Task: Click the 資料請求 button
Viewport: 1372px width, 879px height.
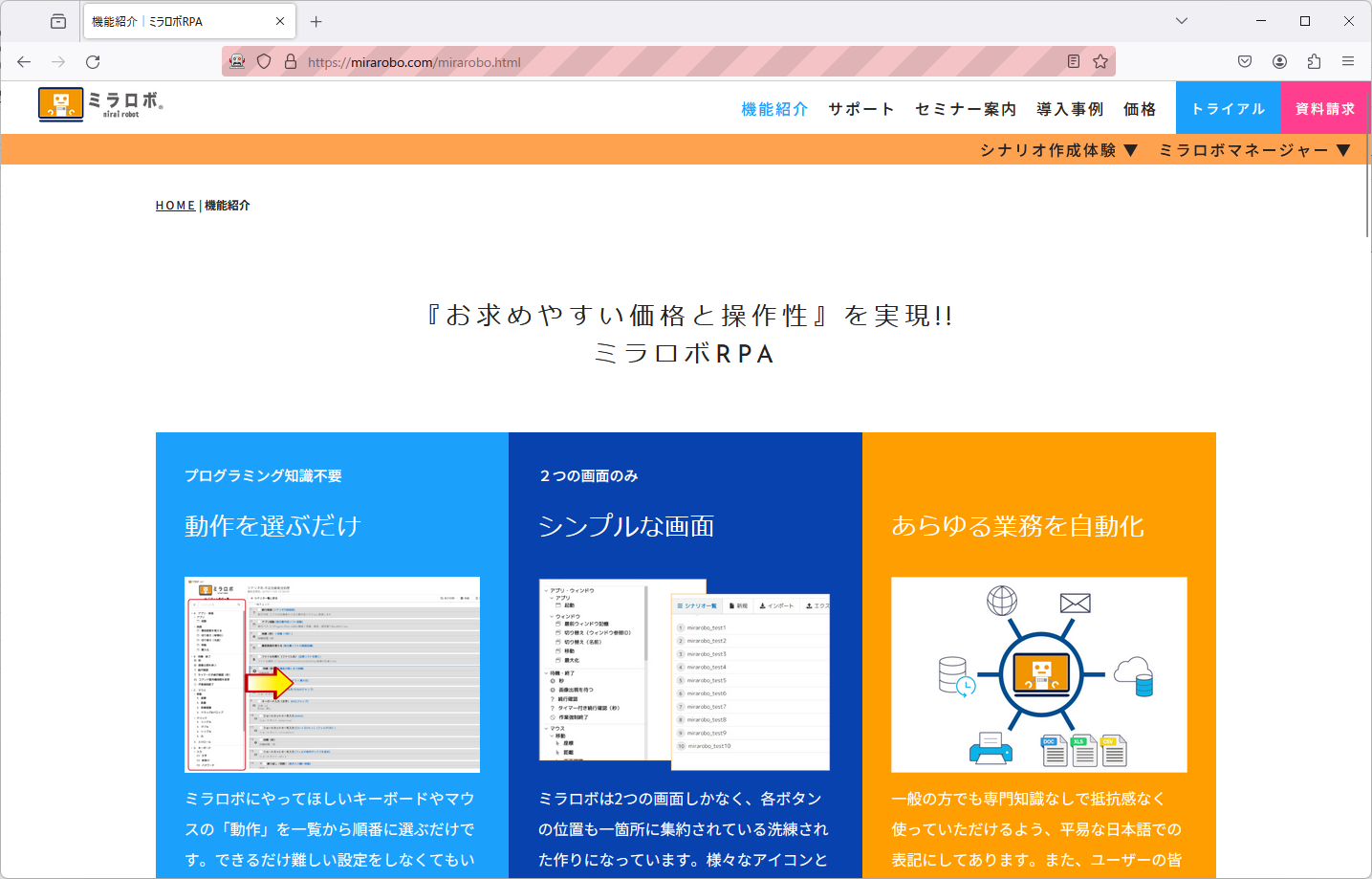Action: (x=1325, y=108)
